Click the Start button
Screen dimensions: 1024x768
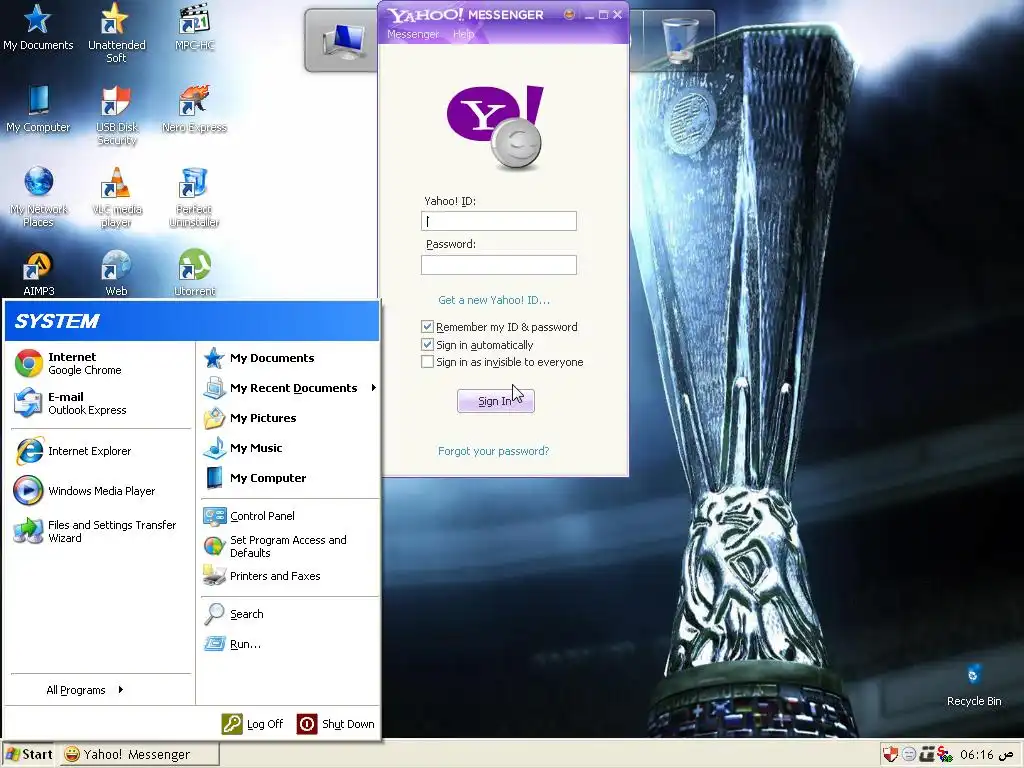[29, 754]
